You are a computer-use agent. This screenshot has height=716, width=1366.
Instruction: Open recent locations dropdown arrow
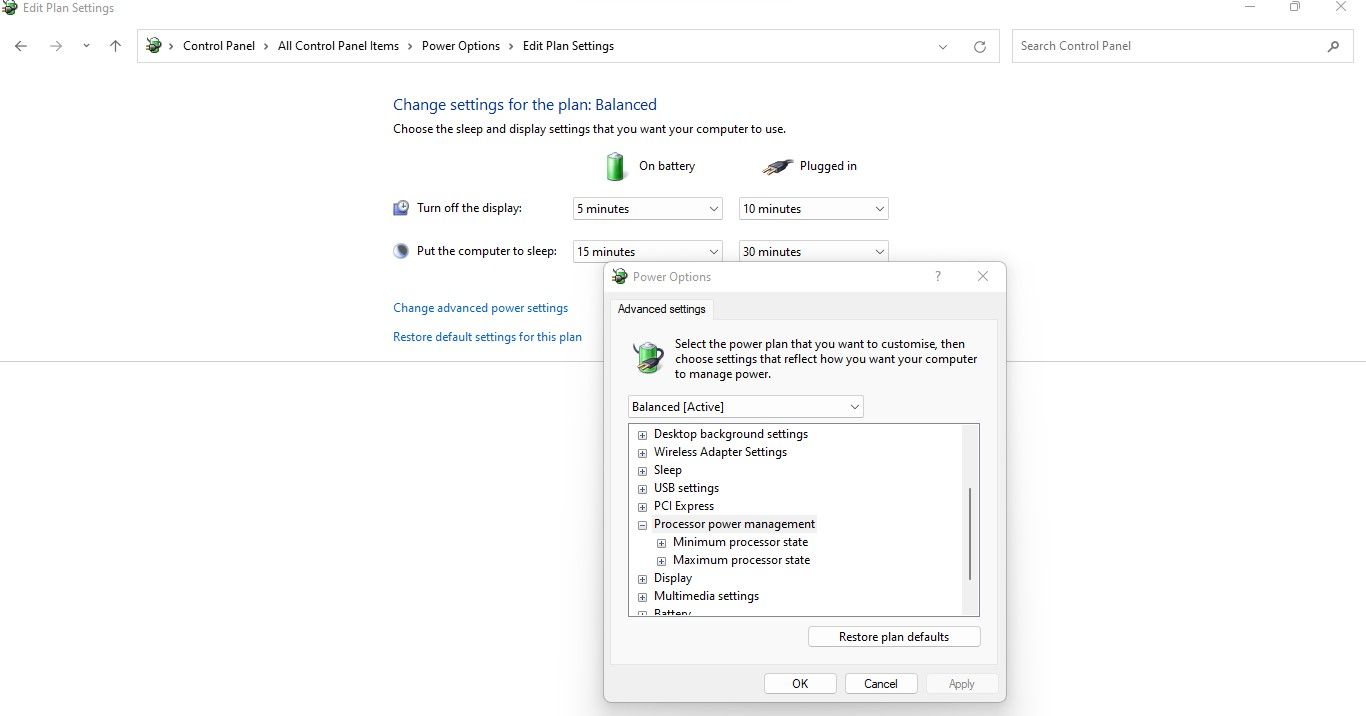click(x=86, y=46)
